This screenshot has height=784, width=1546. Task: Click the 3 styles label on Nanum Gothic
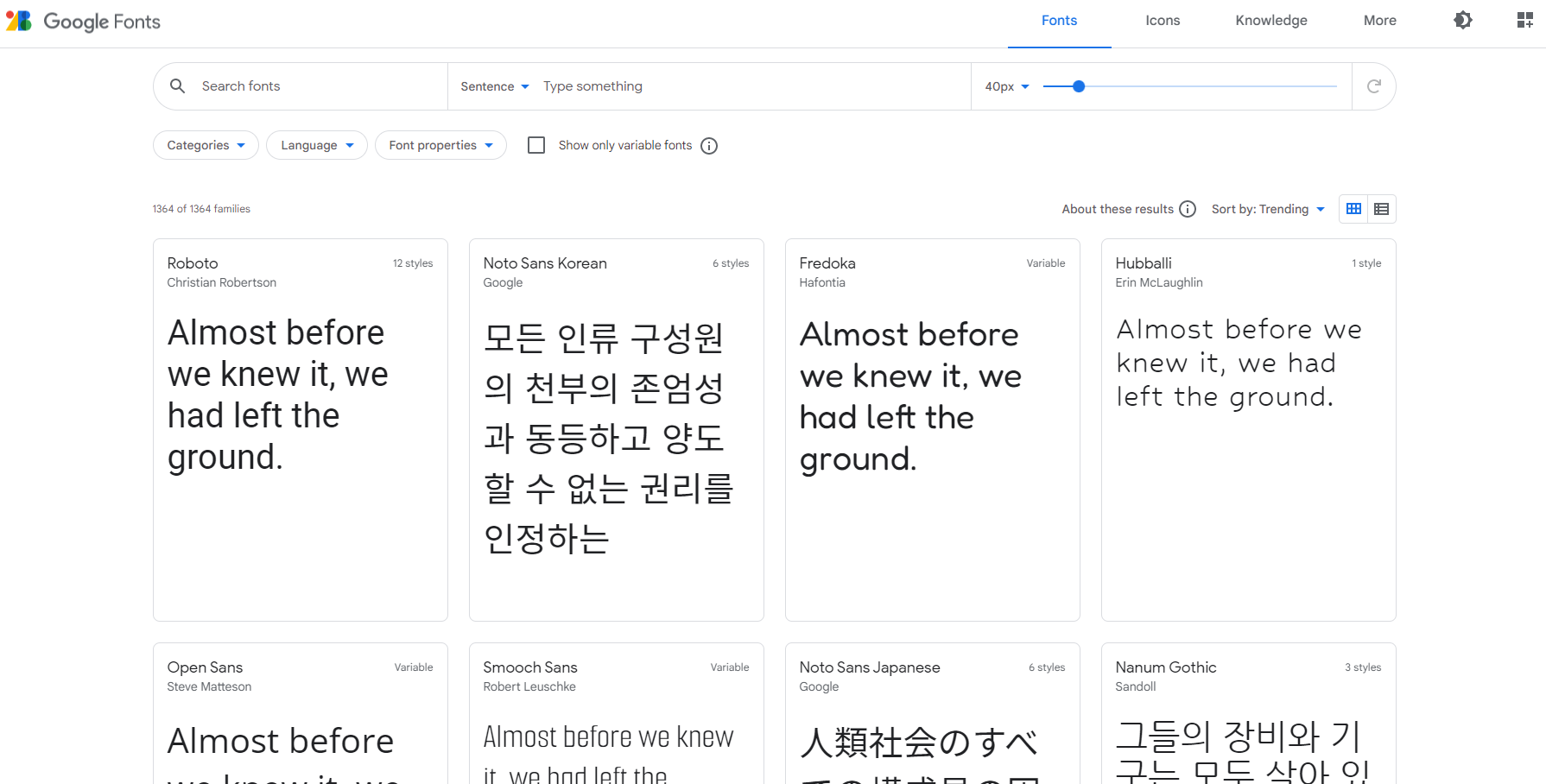[x=1363, y=667]
